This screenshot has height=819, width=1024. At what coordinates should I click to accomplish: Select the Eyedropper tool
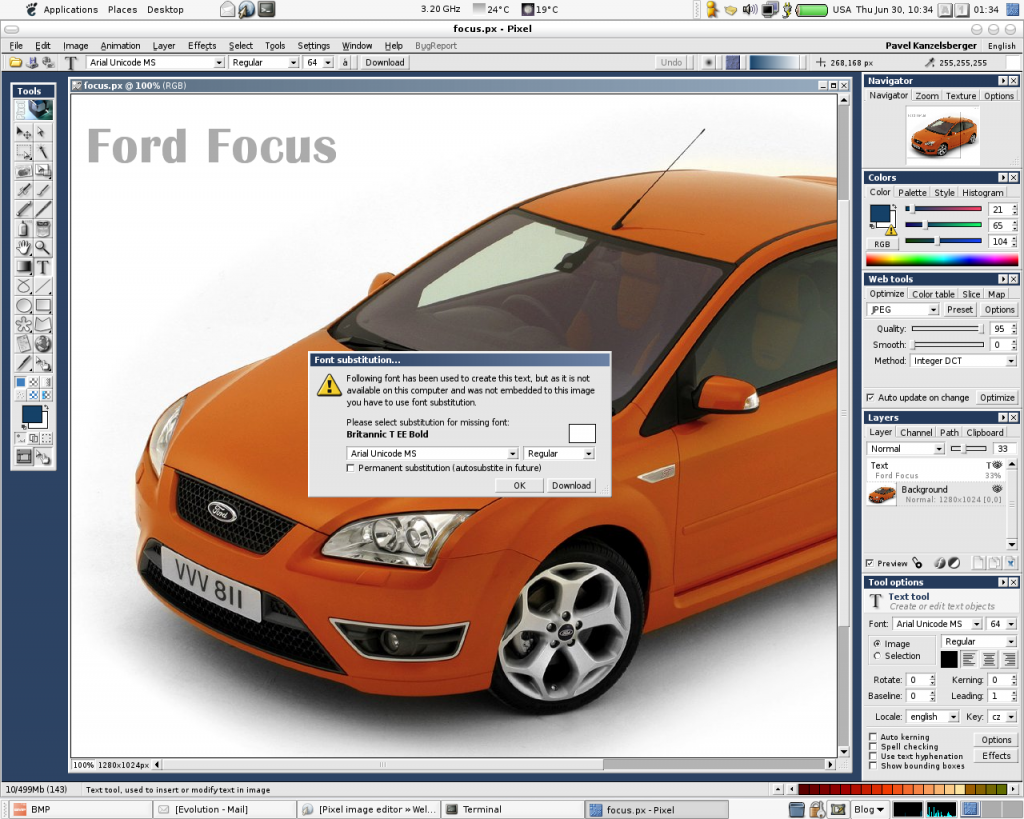[x=24, y=362]
